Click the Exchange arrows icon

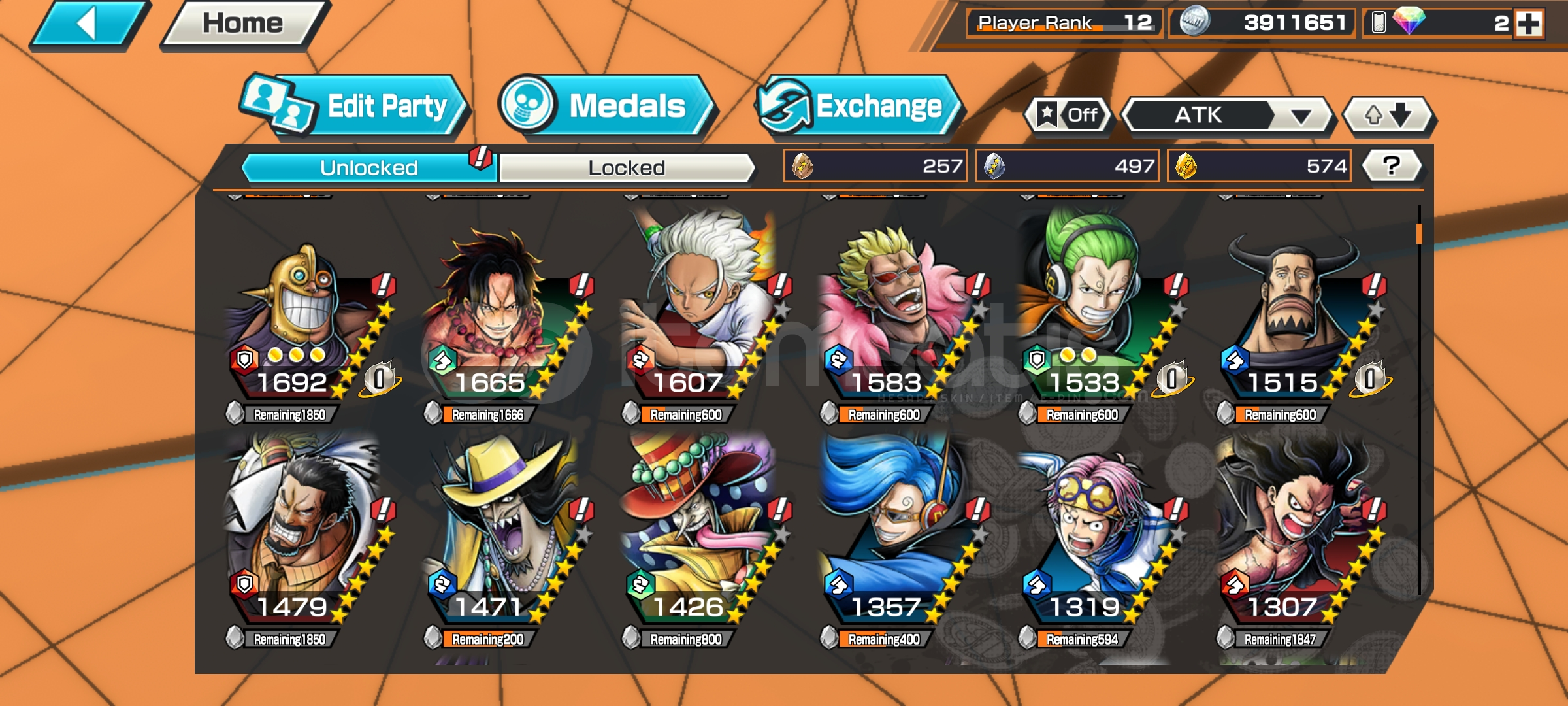[783, 106]
